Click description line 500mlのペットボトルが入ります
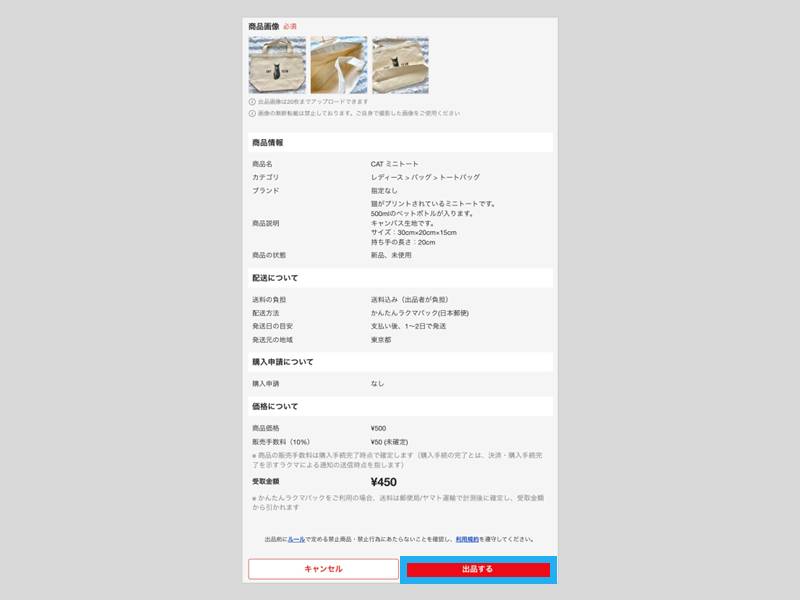 422,213
